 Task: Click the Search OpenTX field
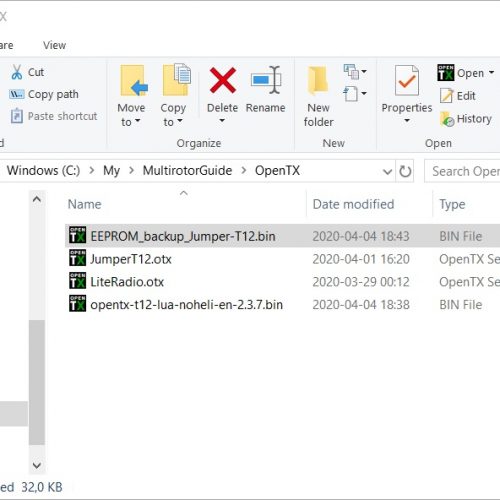(x=463, y=171)
